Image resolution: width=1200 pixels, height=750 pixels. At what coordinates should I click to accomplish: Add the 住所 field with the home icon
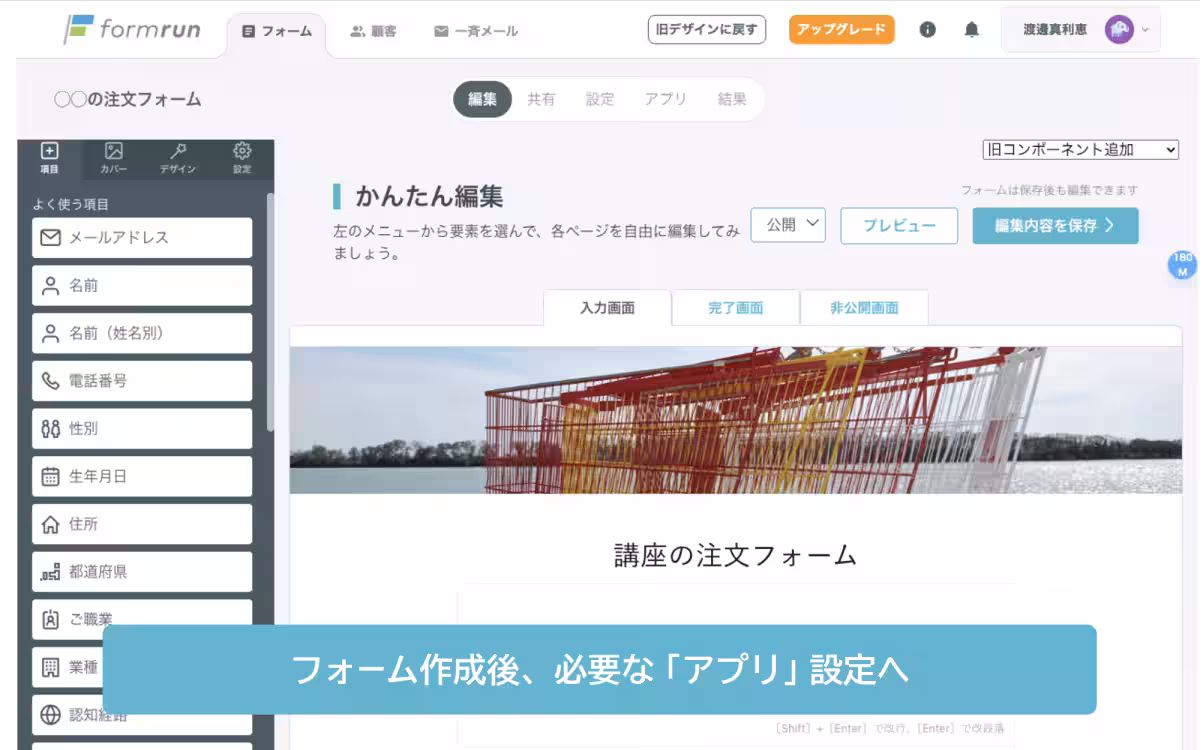[142, 524]
